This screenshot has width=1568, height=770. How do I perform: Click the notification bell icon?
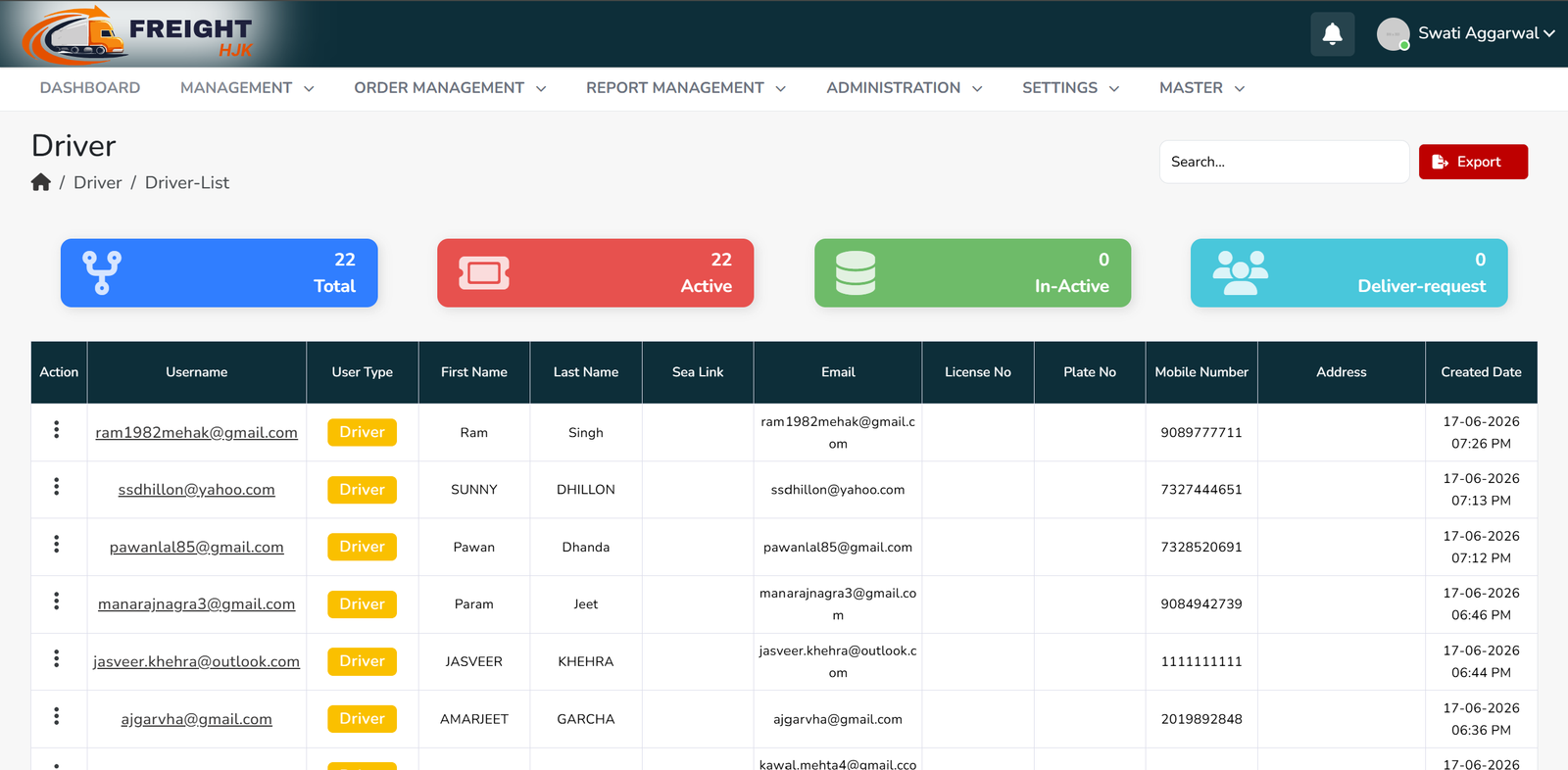(1333, 34)
